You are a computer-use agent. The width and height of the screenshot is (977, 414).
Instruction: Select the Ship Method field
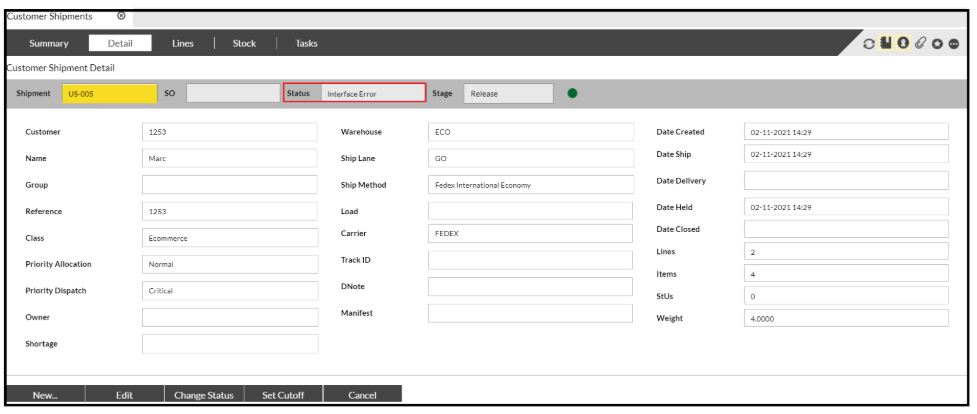coord(531,185)
